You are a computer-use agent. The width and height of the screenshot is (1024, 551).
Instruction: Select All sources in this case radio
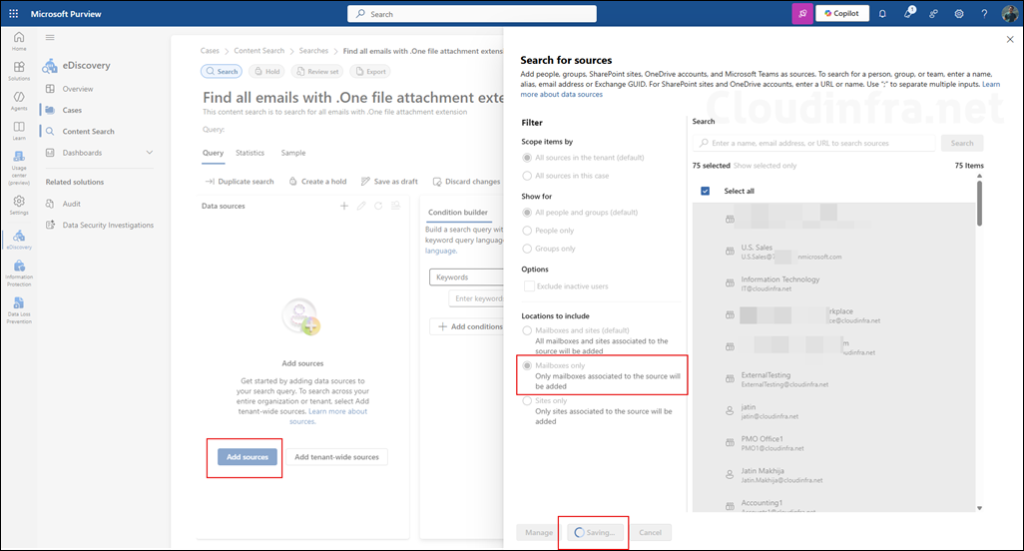(527, 176)
